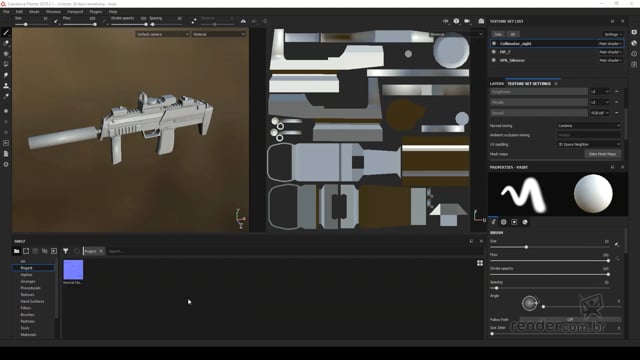
Task: Open the Default camera dropdown
Action: [x=162, y=34]
